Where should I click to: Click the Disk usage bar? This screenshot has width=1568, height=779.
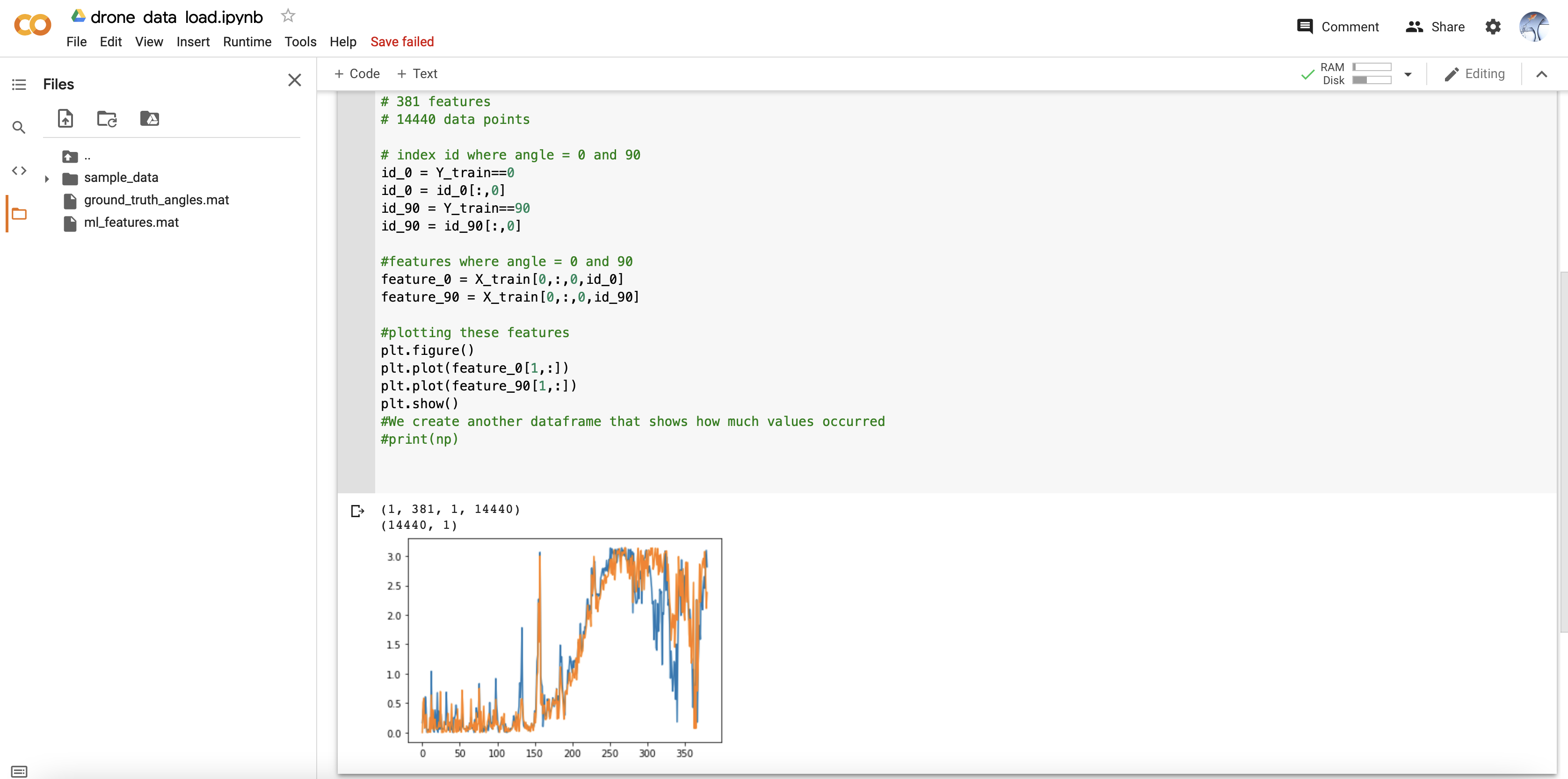point(1372,80)
